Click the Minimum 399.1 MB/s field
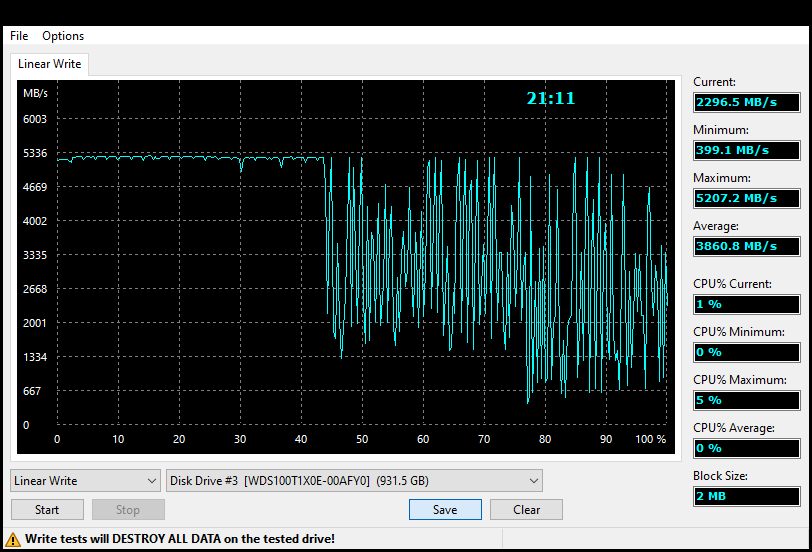 [746, 150]
